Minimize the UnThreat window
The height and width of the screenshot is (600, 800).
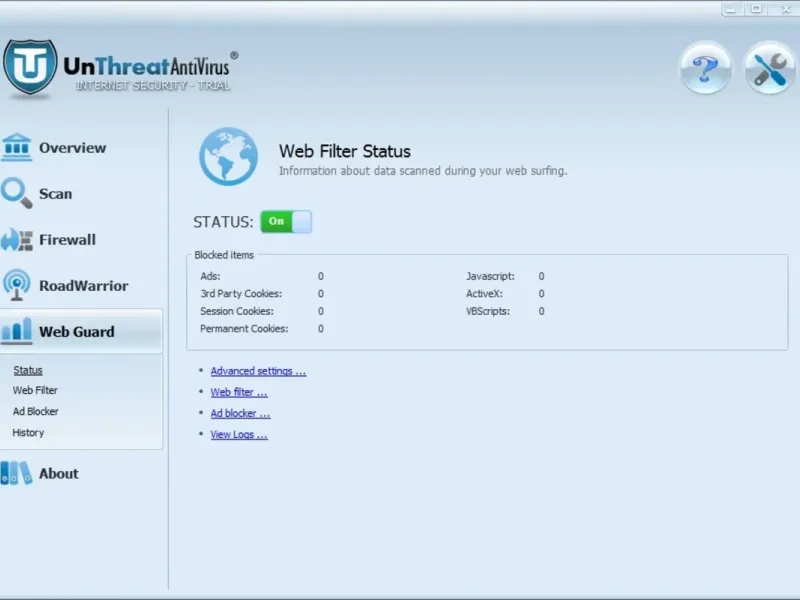pyautogui.click(x=731, y=9)
